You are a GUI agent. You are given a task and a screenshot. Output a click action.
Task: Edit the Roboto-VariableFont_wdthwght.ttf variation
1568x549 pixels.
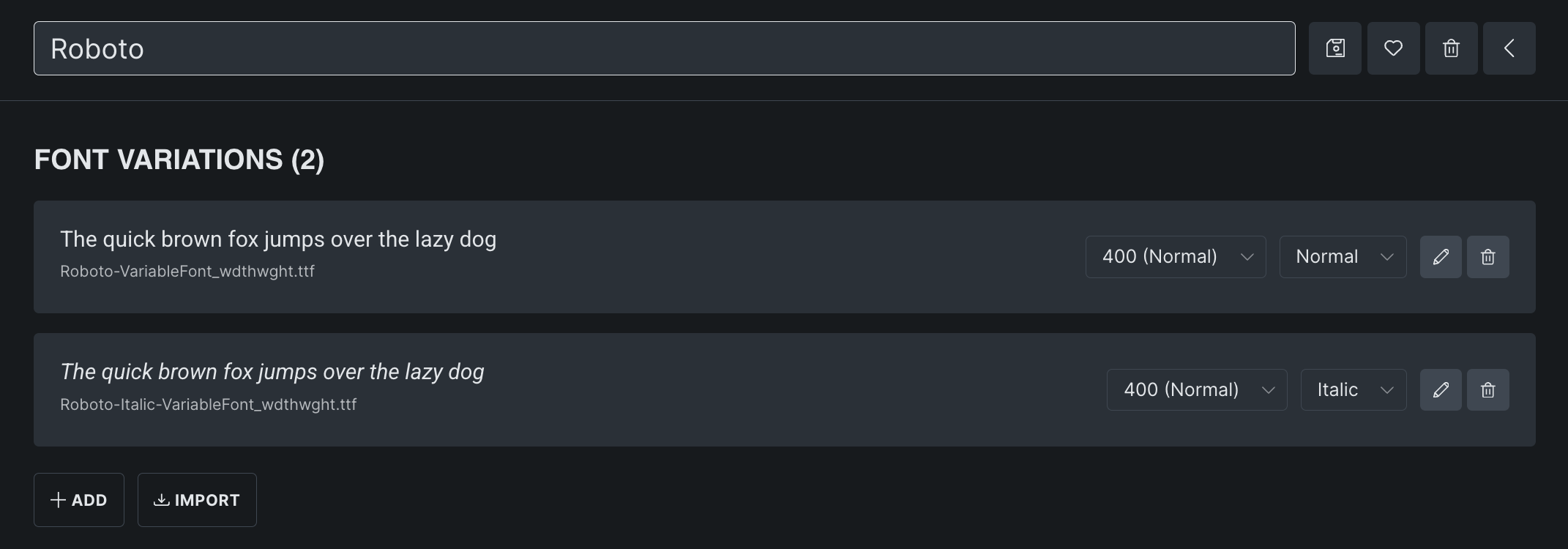click(1441, 257)
